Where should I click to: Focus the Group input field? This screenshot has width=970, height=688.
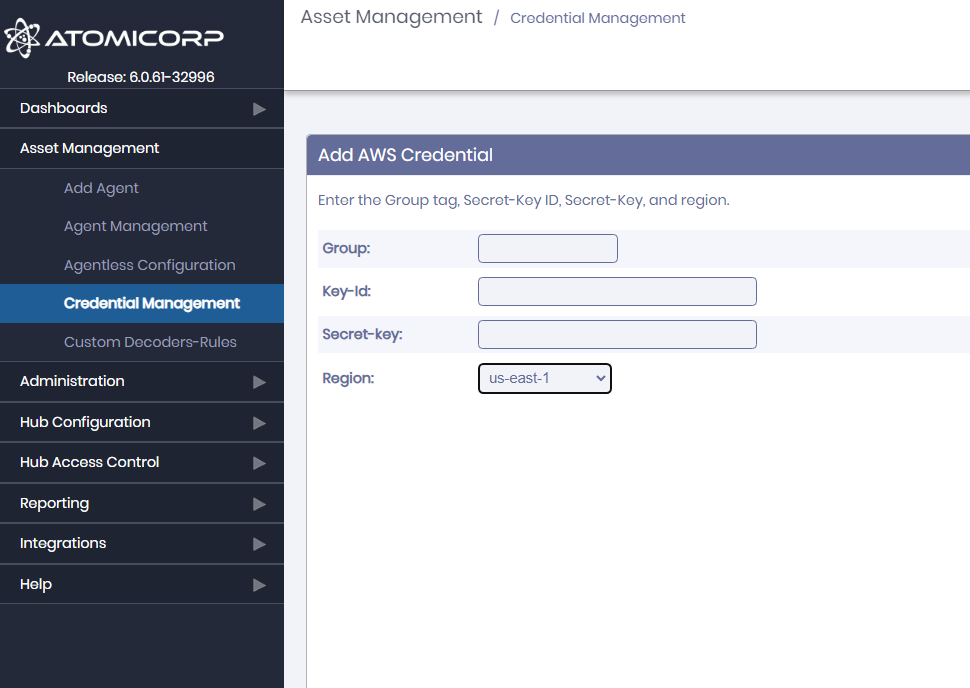547,248
